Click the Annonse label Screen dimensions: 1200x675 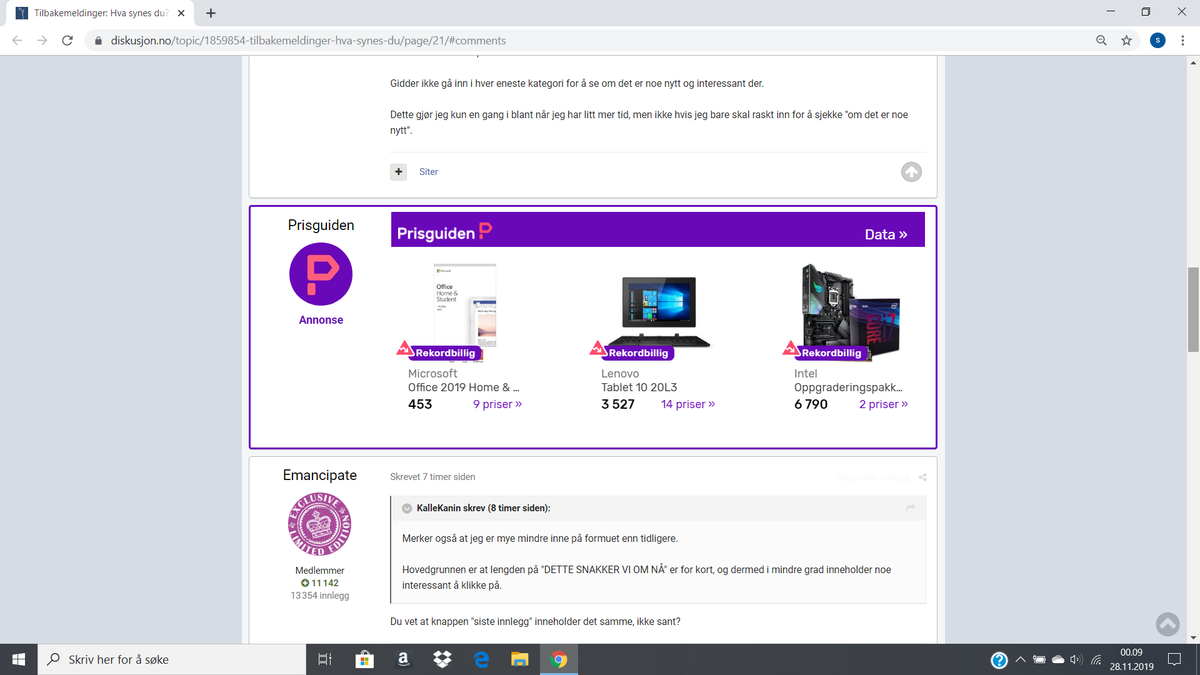(321, 320)
